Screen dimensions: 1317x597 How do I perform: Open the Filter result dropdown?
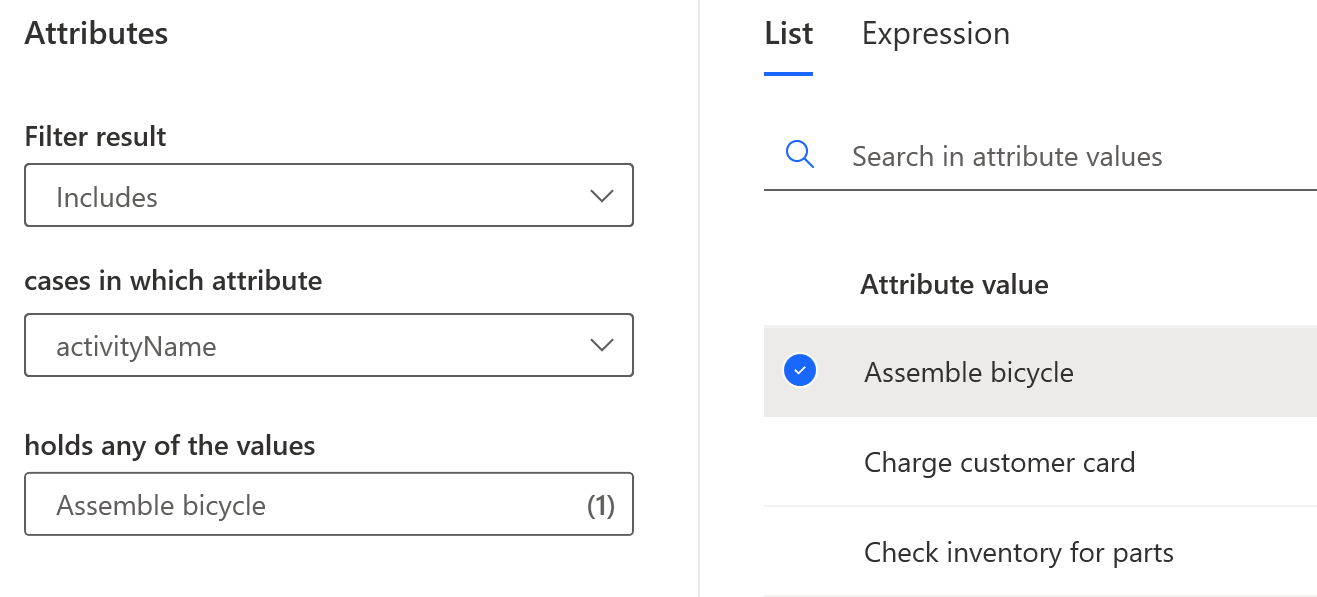coord(328,196)
